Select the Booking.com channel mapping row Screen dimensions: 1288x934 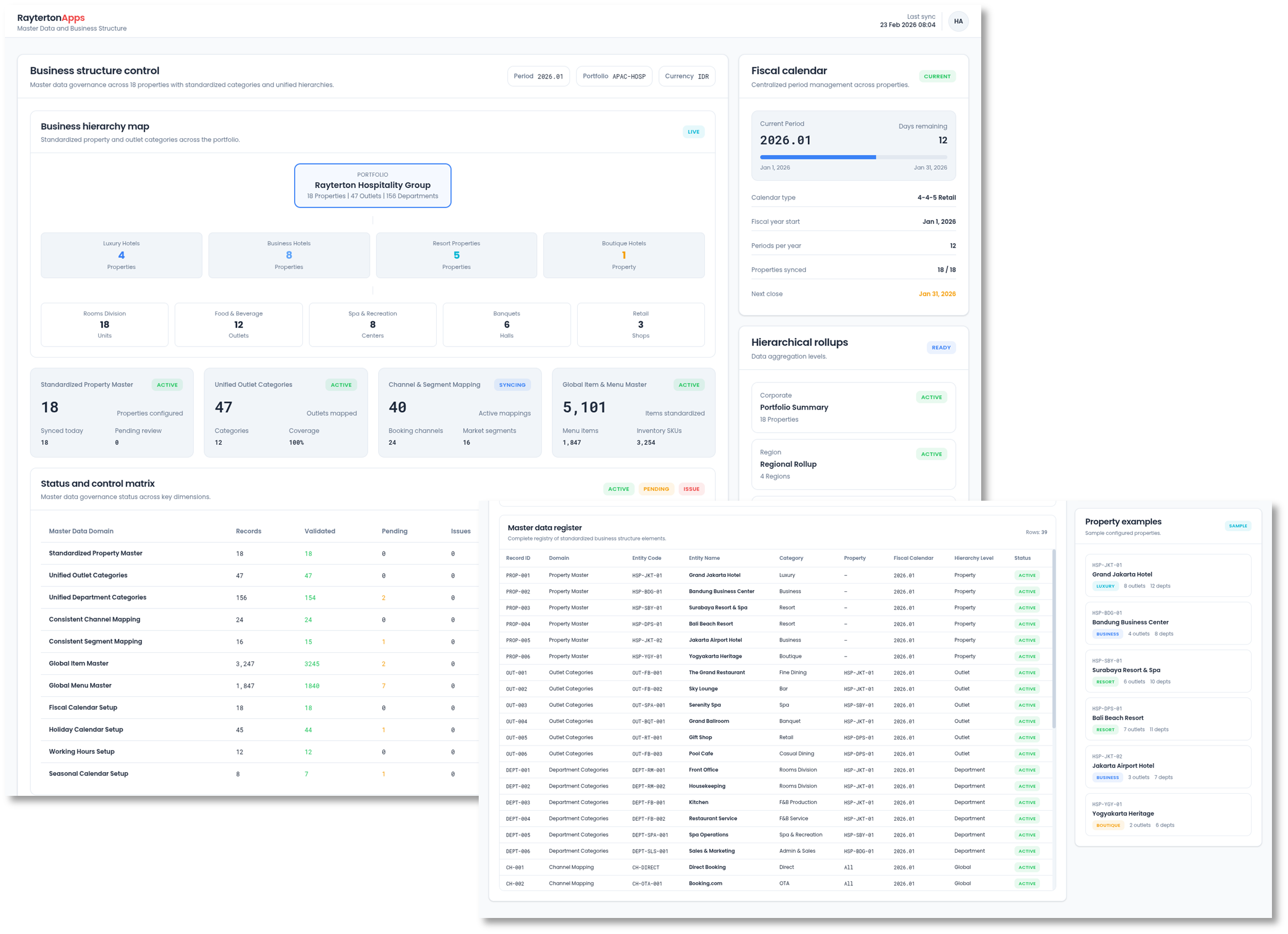pos(706,884)
